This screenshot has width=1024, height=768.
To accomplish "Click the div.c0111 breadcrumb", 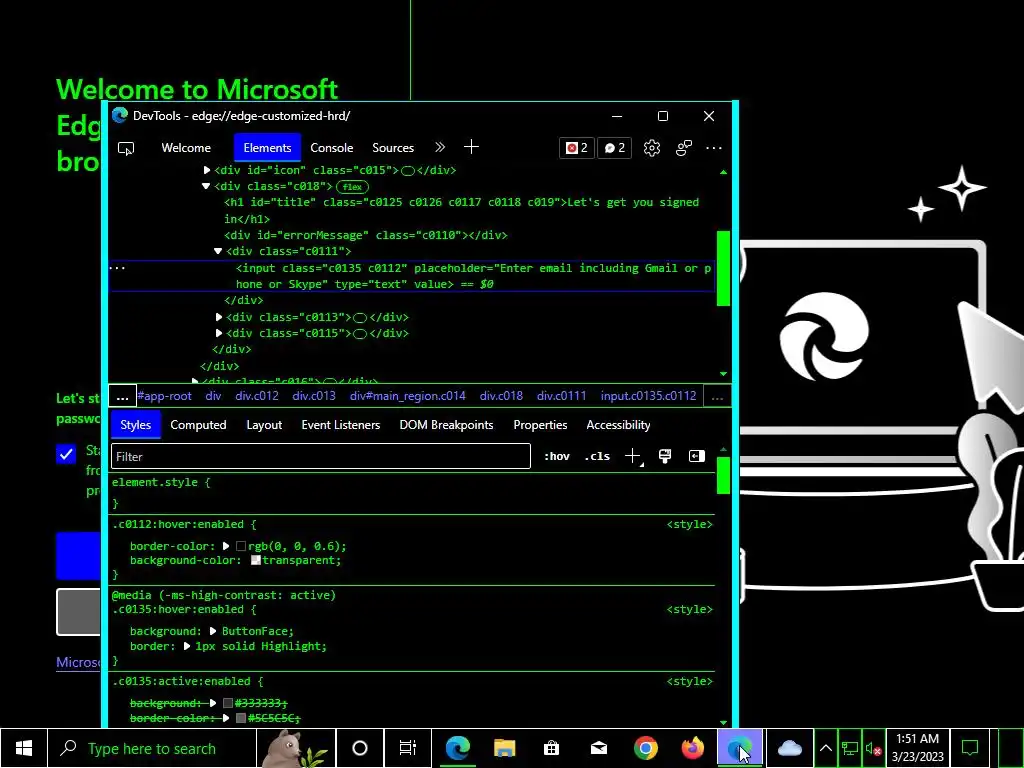I will coord(562,396).
